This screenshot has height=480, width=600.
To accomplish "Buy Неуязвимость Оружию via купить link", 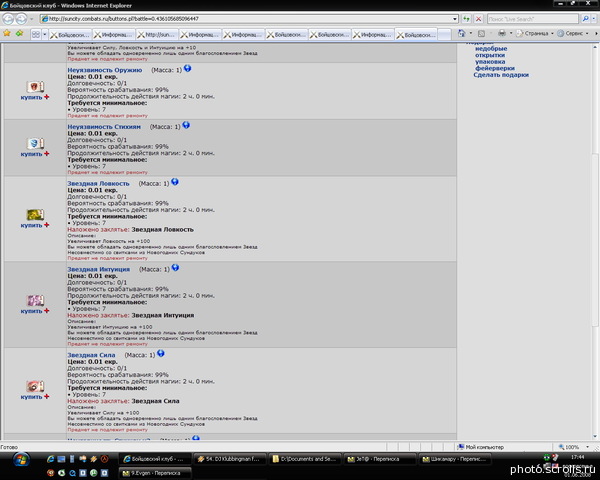I will click(31, 97).
